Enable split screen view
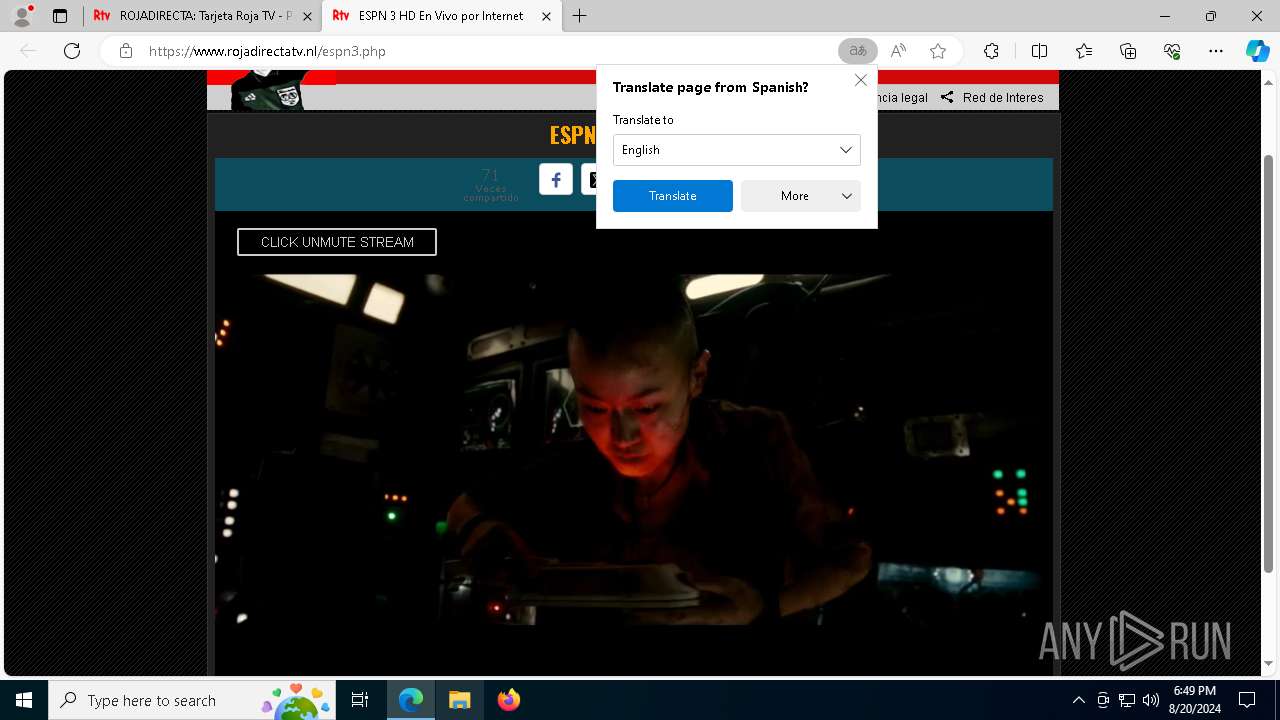Screen dimensions: 1280x720 (x=1039, y=51)
